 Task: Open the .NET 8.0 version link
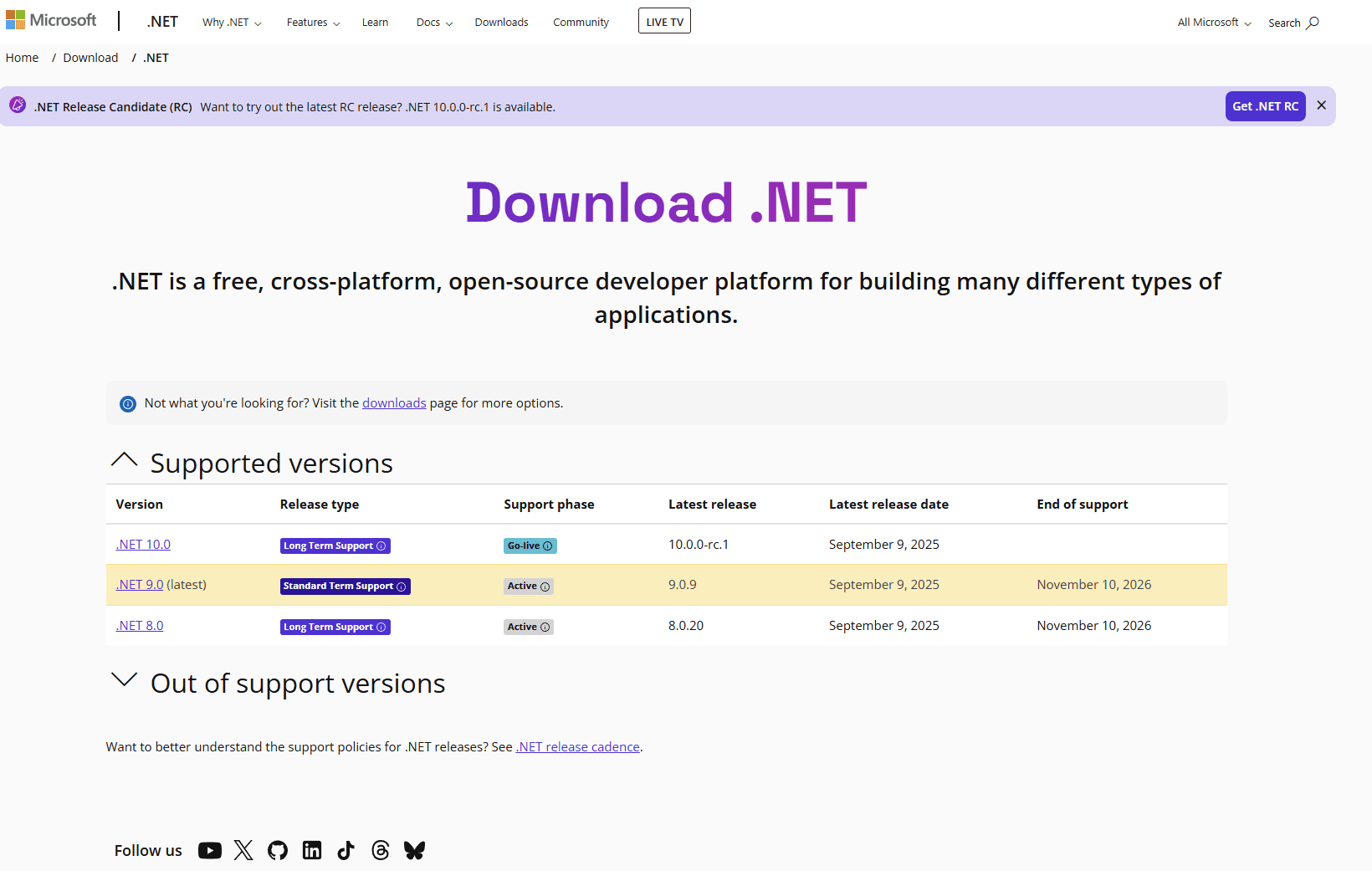tap(140, 626)
